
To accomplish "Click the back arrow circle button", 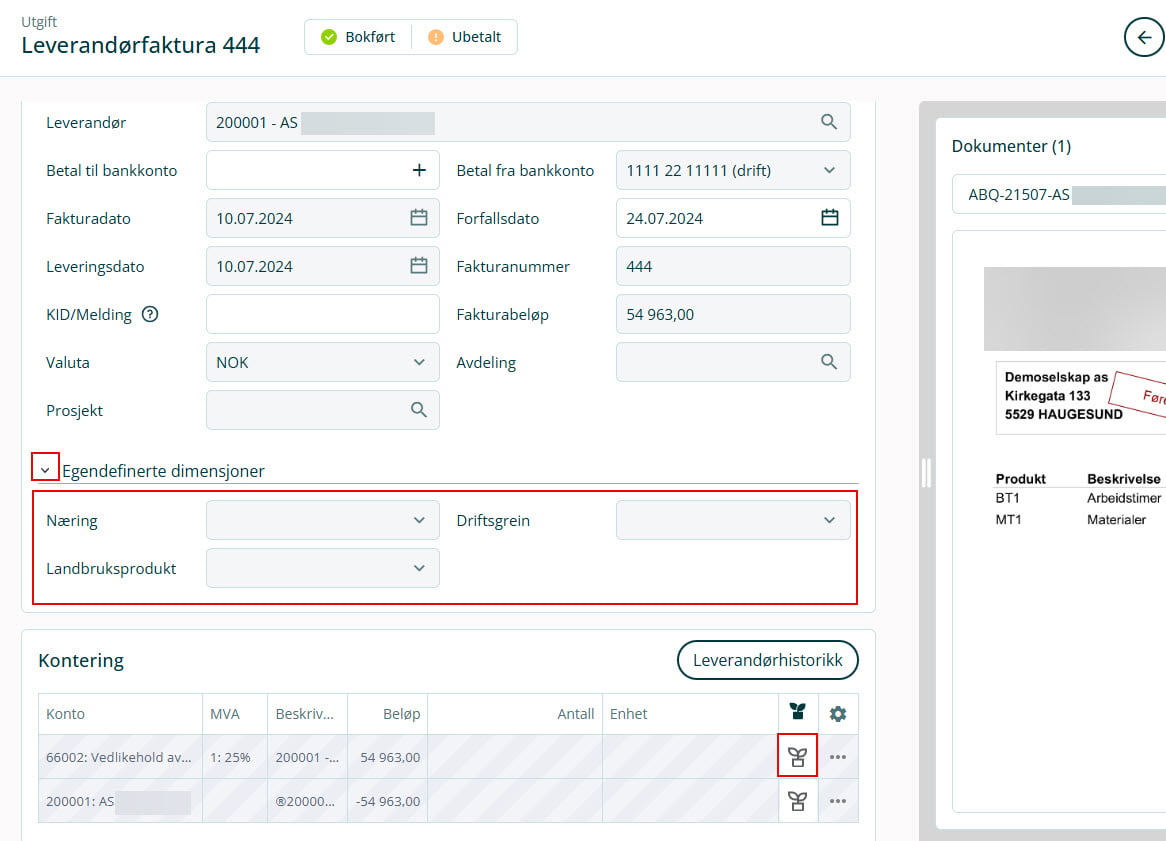I will click(x=1144, y=38).
